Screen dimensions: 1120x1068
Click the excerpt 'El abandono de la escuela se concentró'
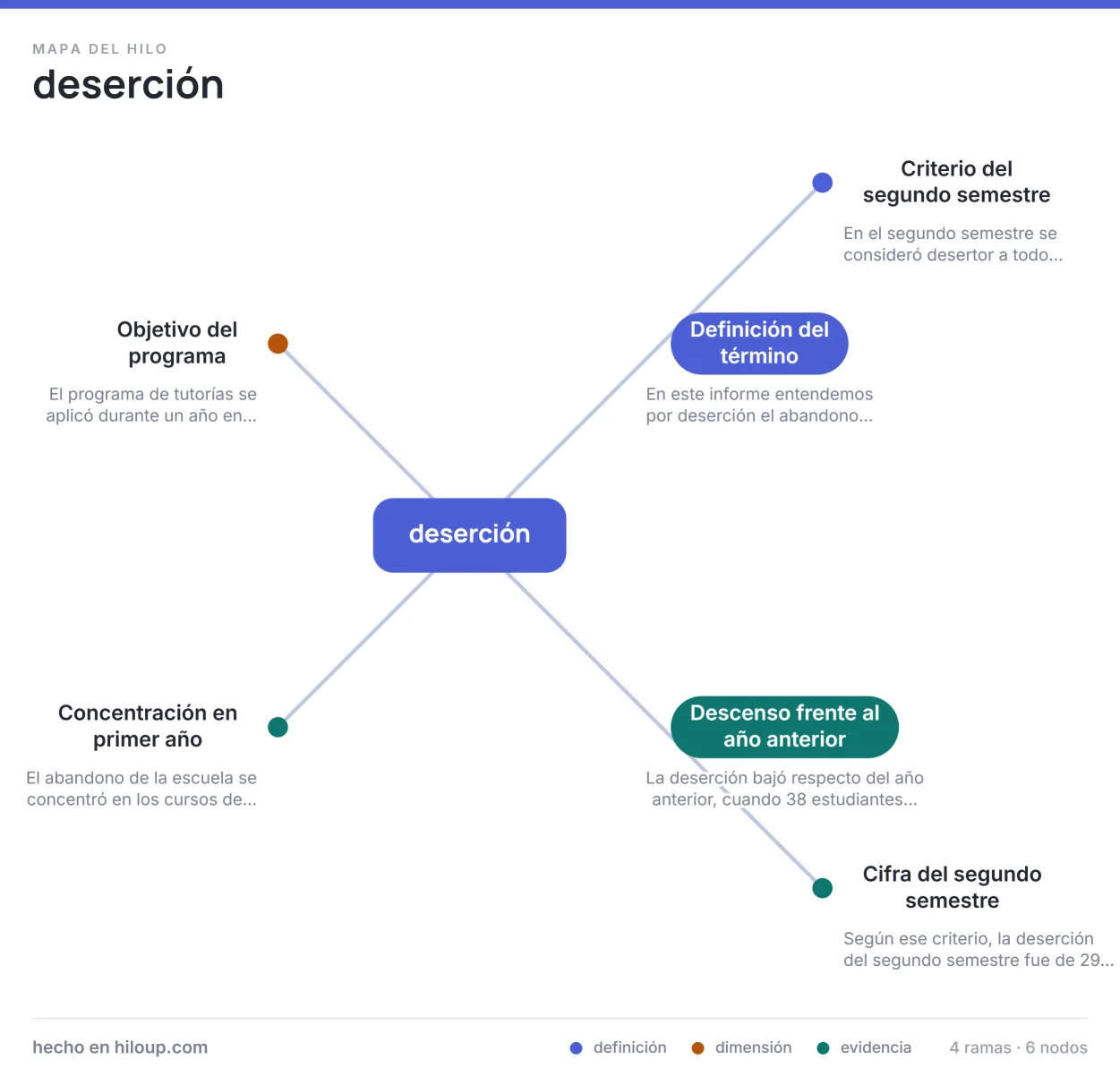click(x=141, y=789)
